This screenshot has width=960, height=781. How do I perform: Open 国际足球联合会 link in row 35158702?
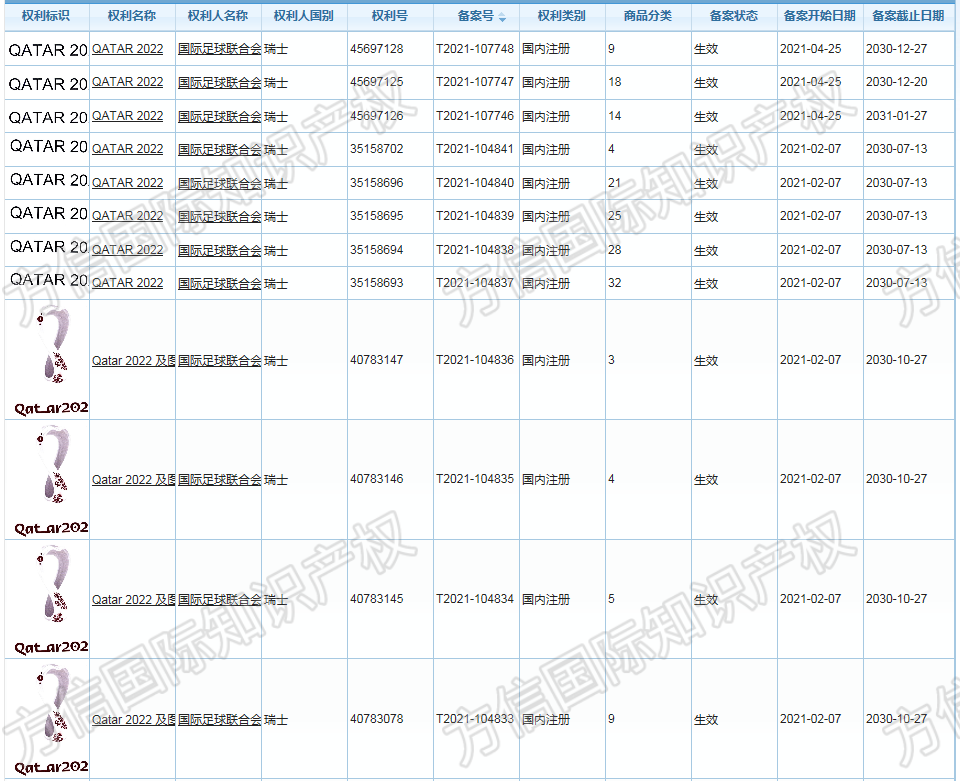(x=219, y=149)
